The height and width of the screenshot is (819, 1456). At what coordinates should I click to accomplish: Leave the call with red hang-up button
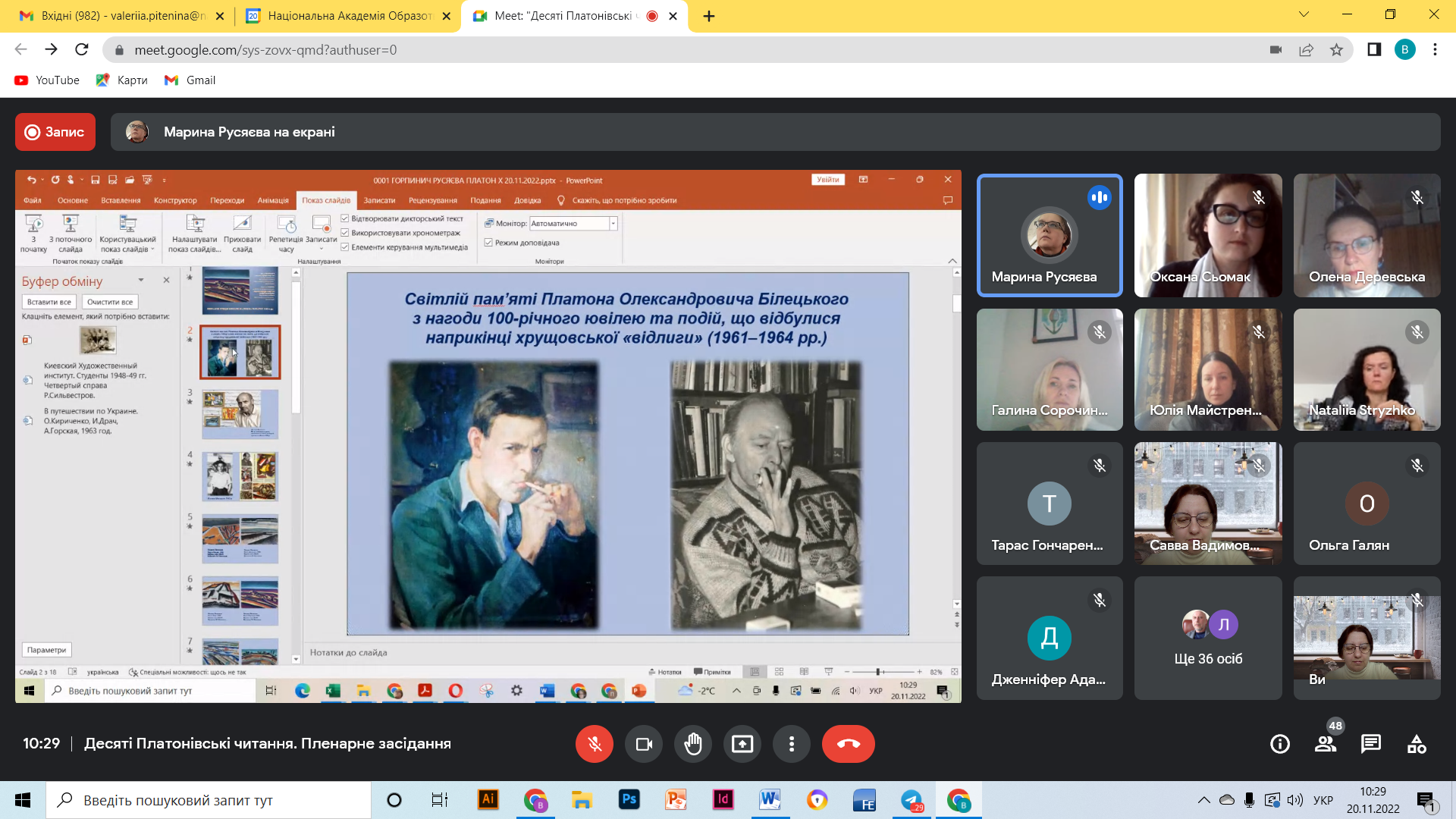click(848, 744)
